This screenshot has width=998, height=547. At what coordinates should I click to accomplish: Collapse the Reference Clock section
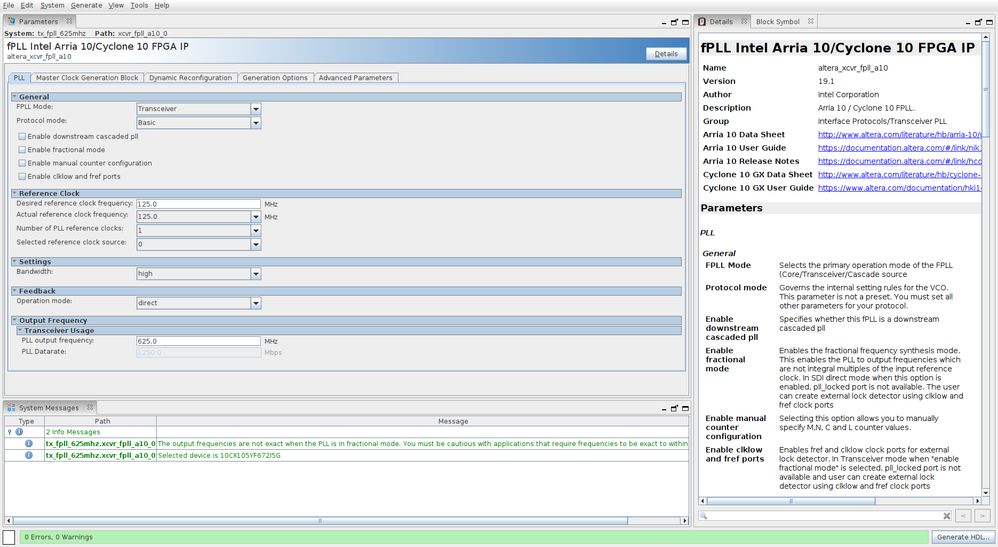(x=14, y=193)
